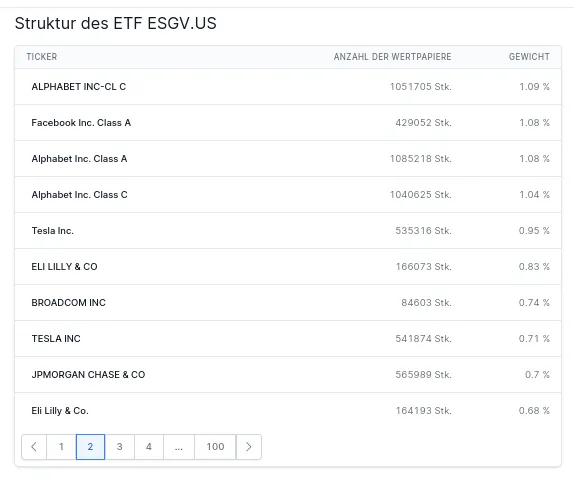Click the 0.74 % weight value

(x=534, y=303)
